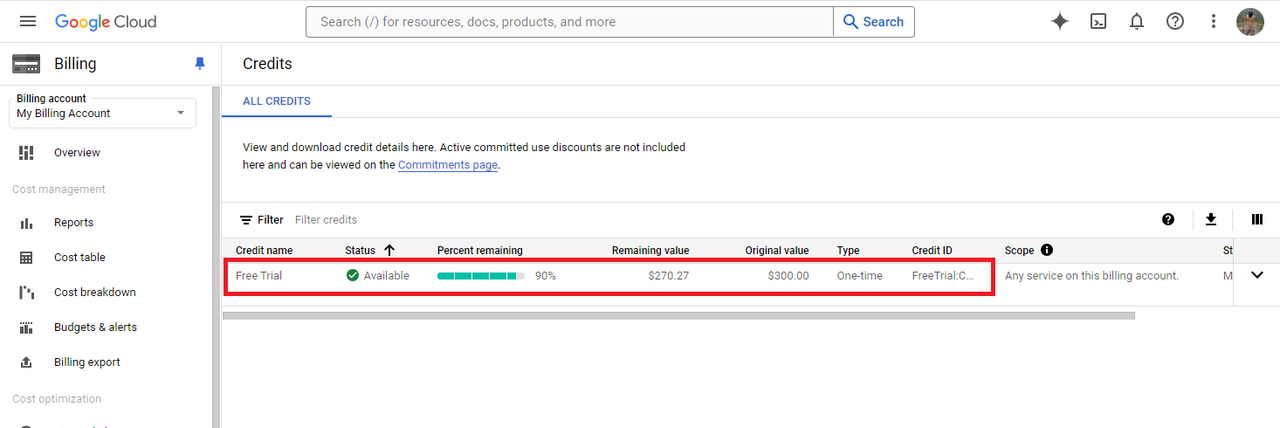Click the Credits page title

pos(267,64)
